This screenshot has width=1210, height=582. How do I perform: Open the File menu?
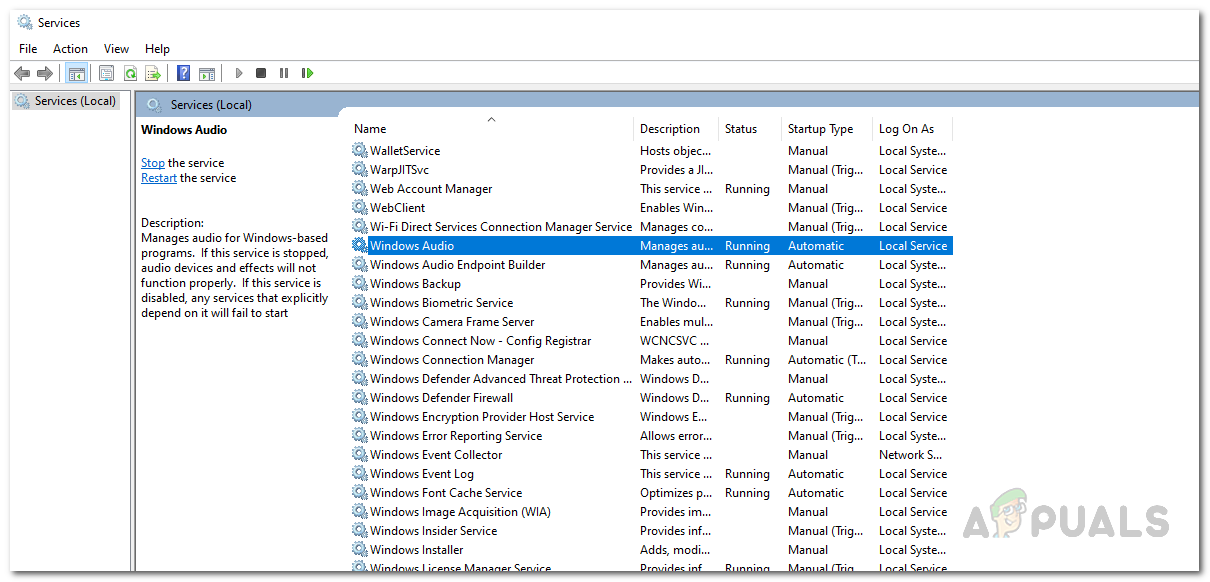point(28,49)
